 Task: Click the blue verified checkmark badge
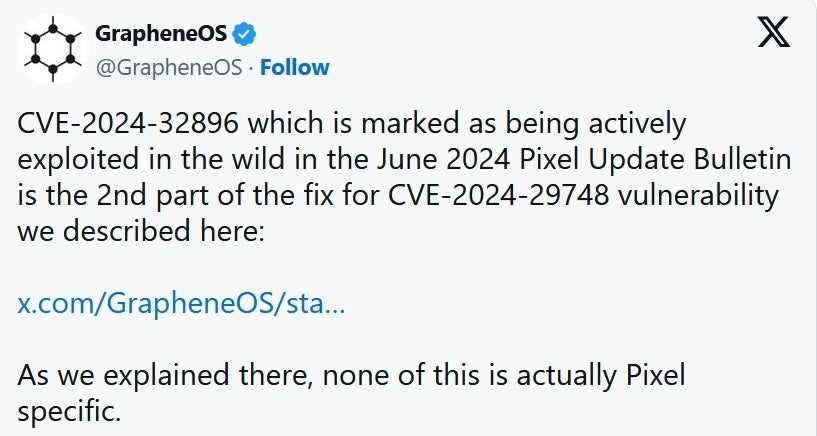click(x=245, y=35)
